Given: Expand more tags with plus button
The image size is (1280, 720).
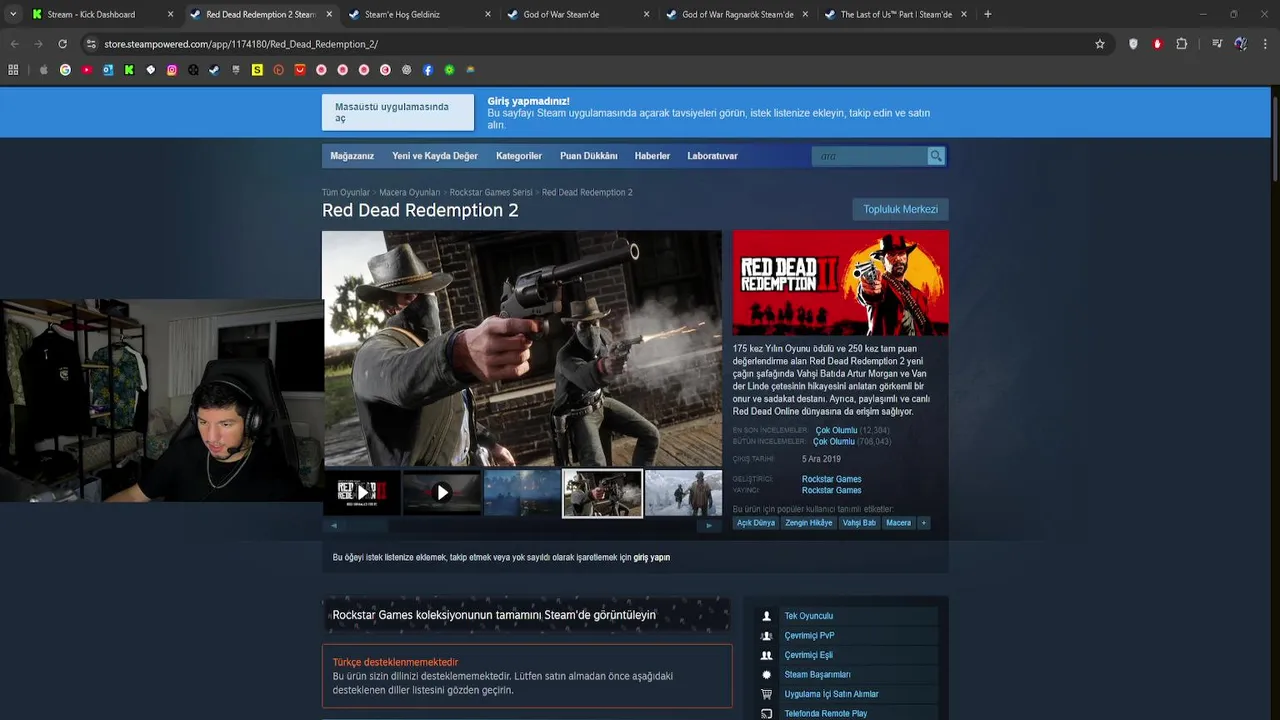Looking at the screenshot, I should click(924, 523).
